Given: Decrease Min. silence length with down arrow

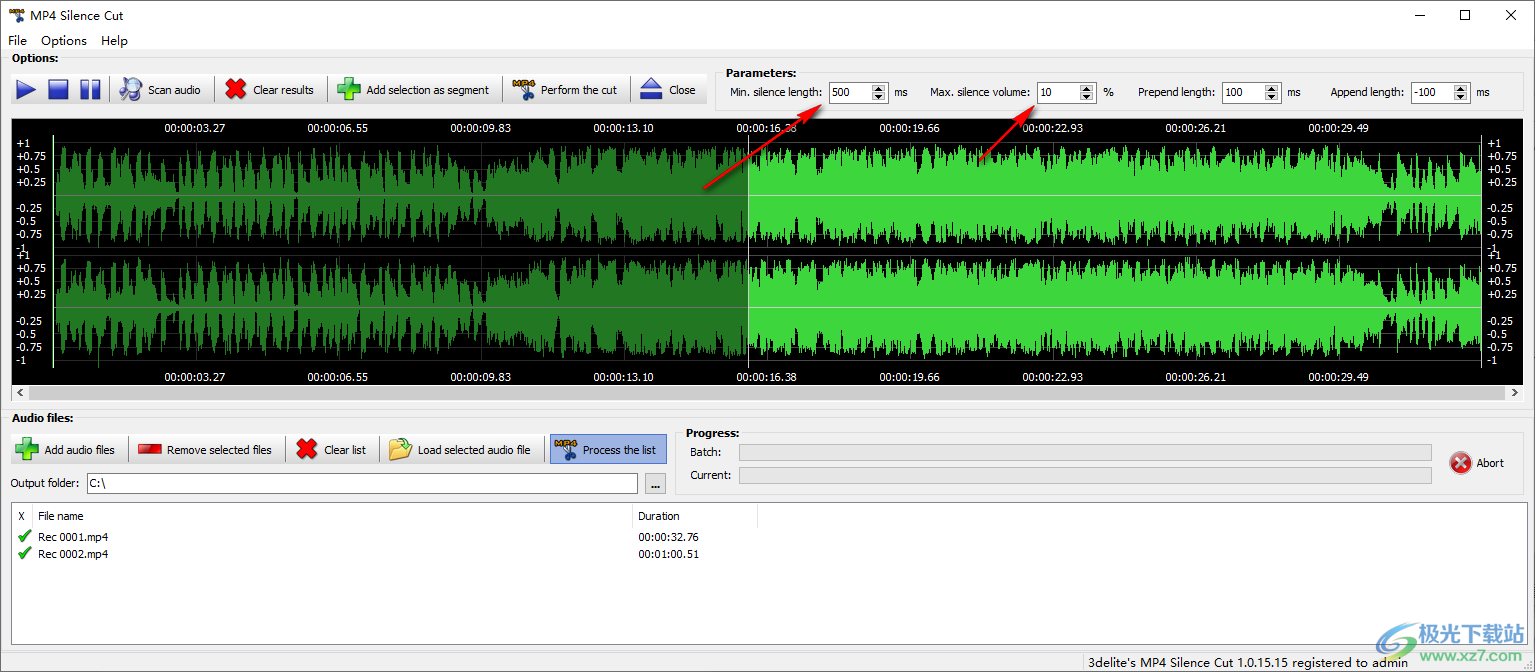Looking at the screenshot, I should click(x=879, y=97).
